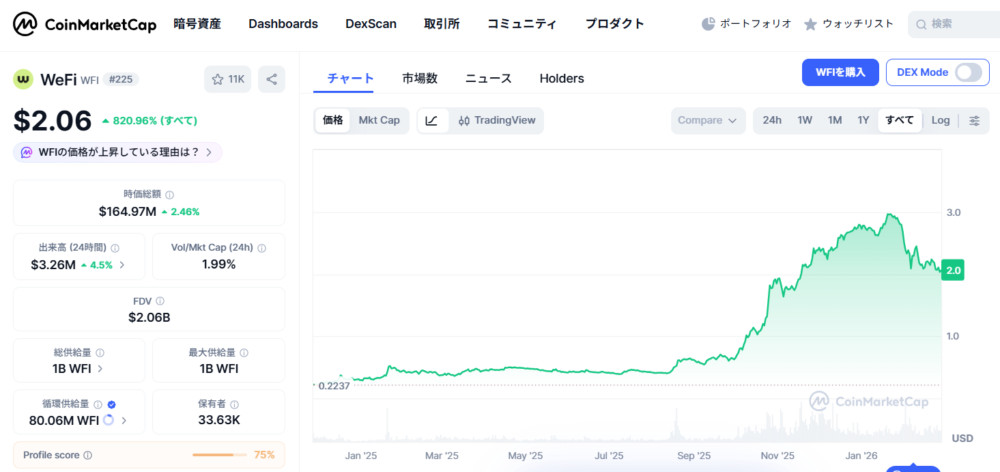Toggle the DEX Mode switch
Viewport: 1000px width, 472px height.
[x=968, y=72]
